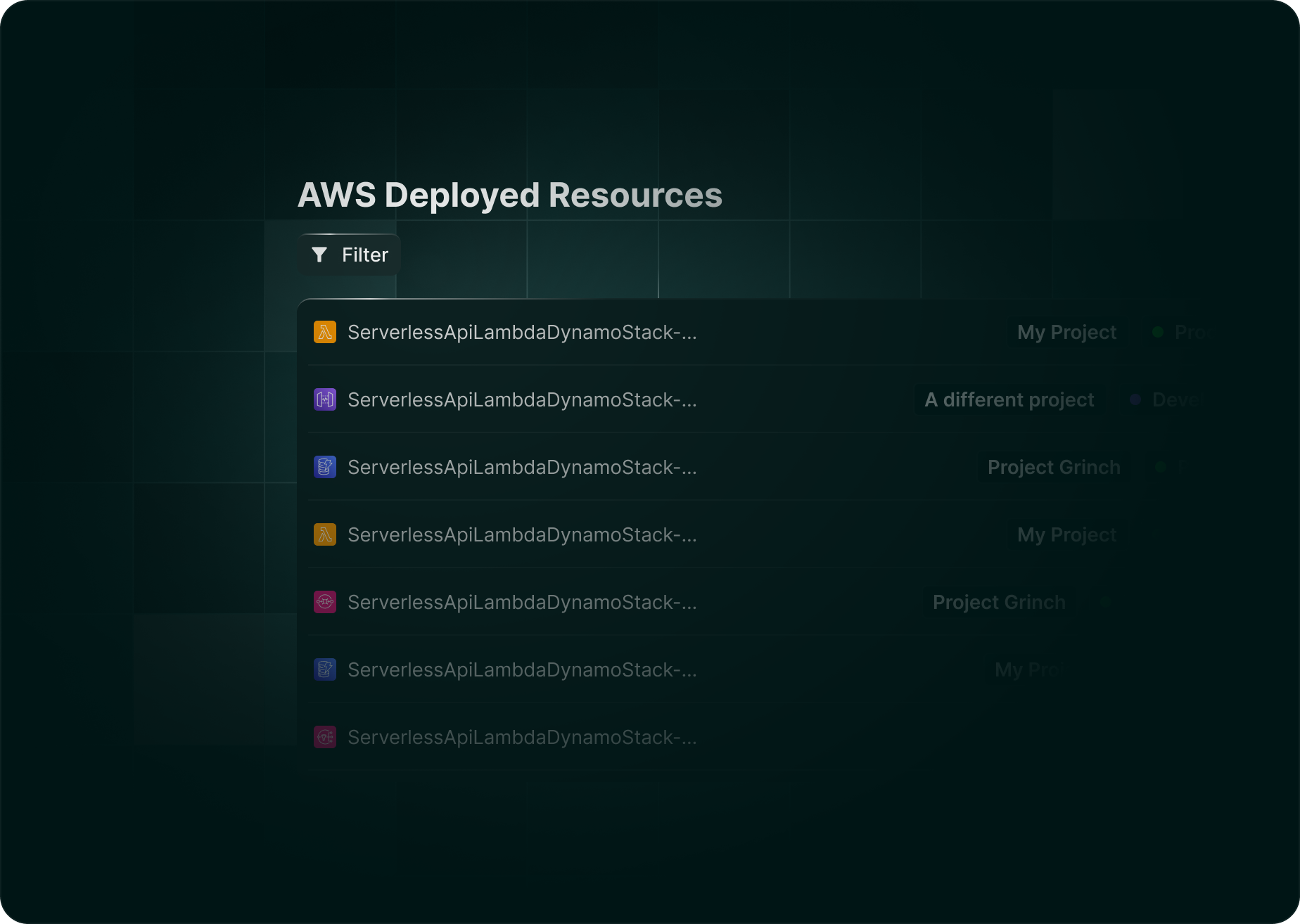Click the DynamoDB icon in the sixth row
This screenshot has height=924, width=1300.
click(x=325, y=669)
